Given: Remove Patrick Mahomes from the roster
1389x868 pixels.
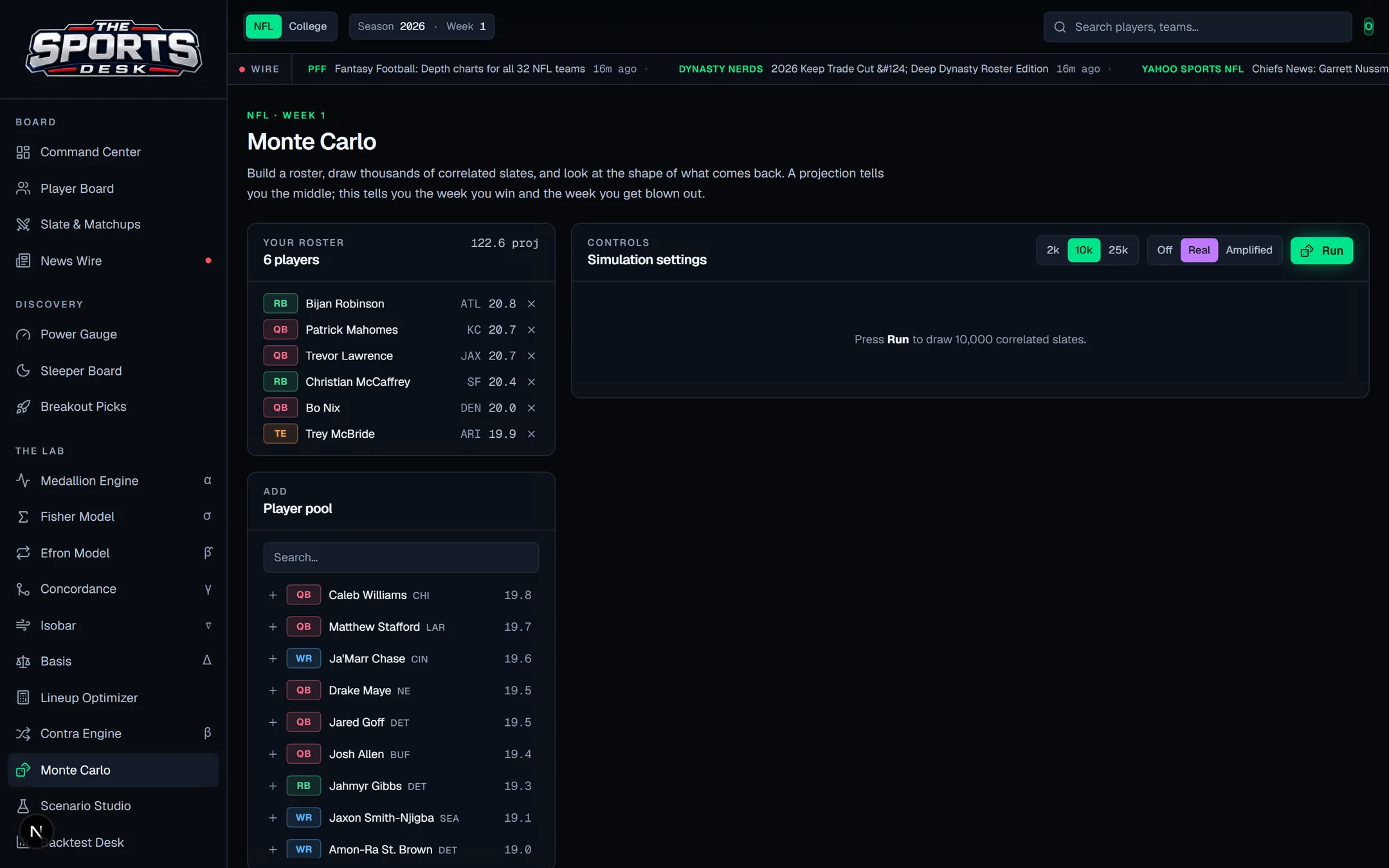Looking at the screenshot, I should (x=531, y=330).
